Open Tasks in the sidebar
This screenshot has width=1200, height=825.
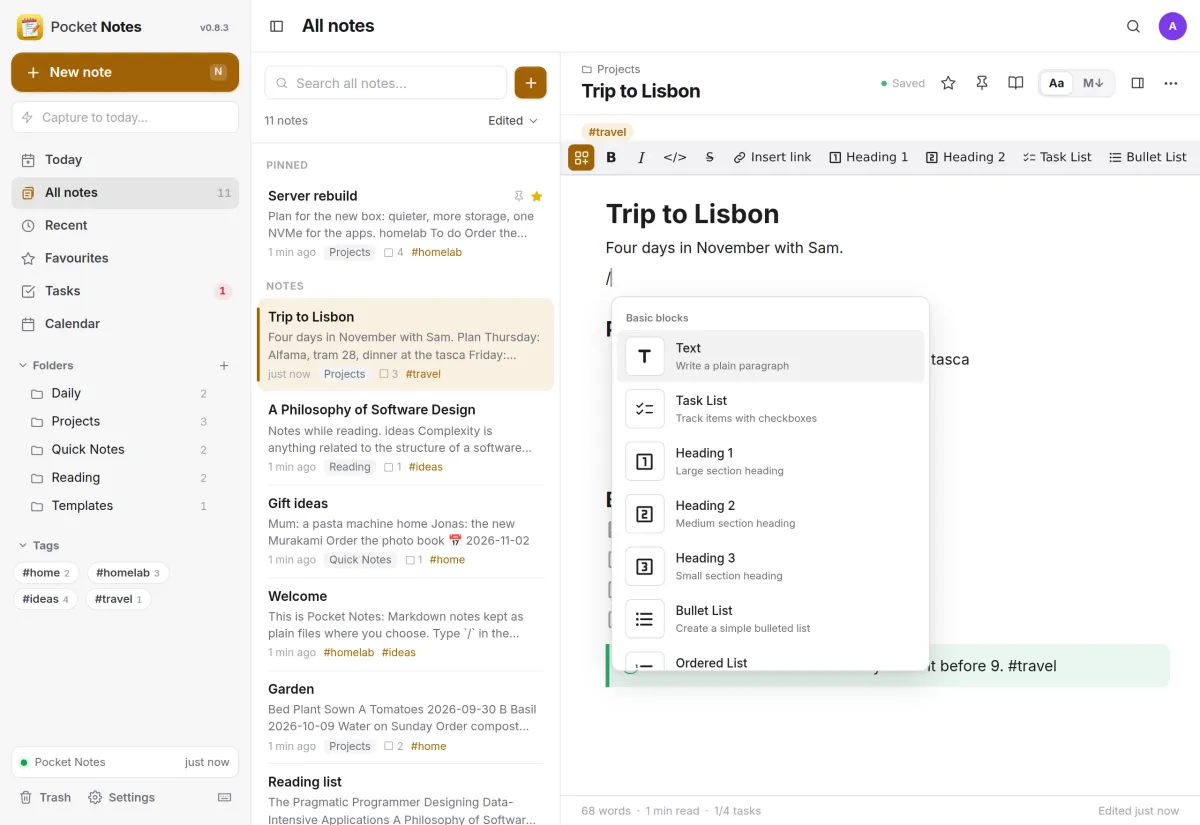125,291
